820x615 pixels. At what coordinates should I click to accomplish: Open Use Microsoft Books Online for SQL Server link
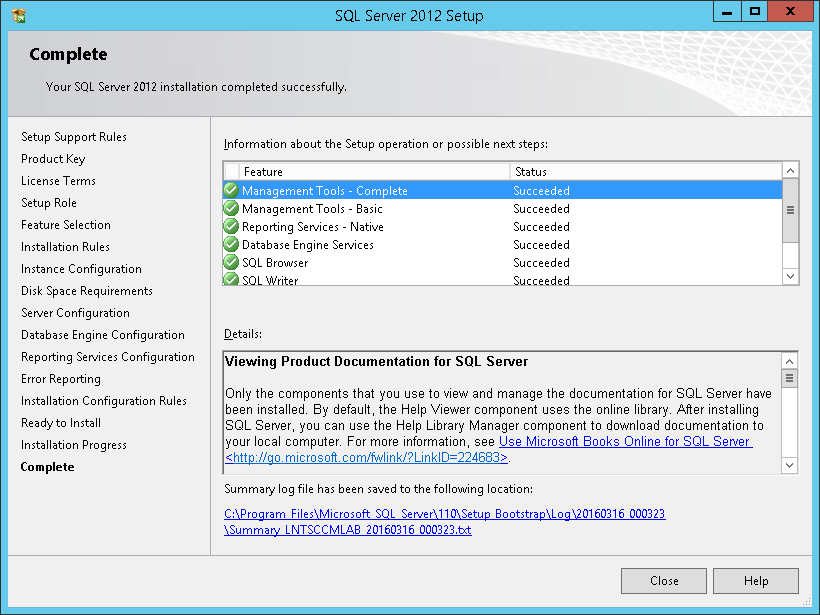pos(625,441)
